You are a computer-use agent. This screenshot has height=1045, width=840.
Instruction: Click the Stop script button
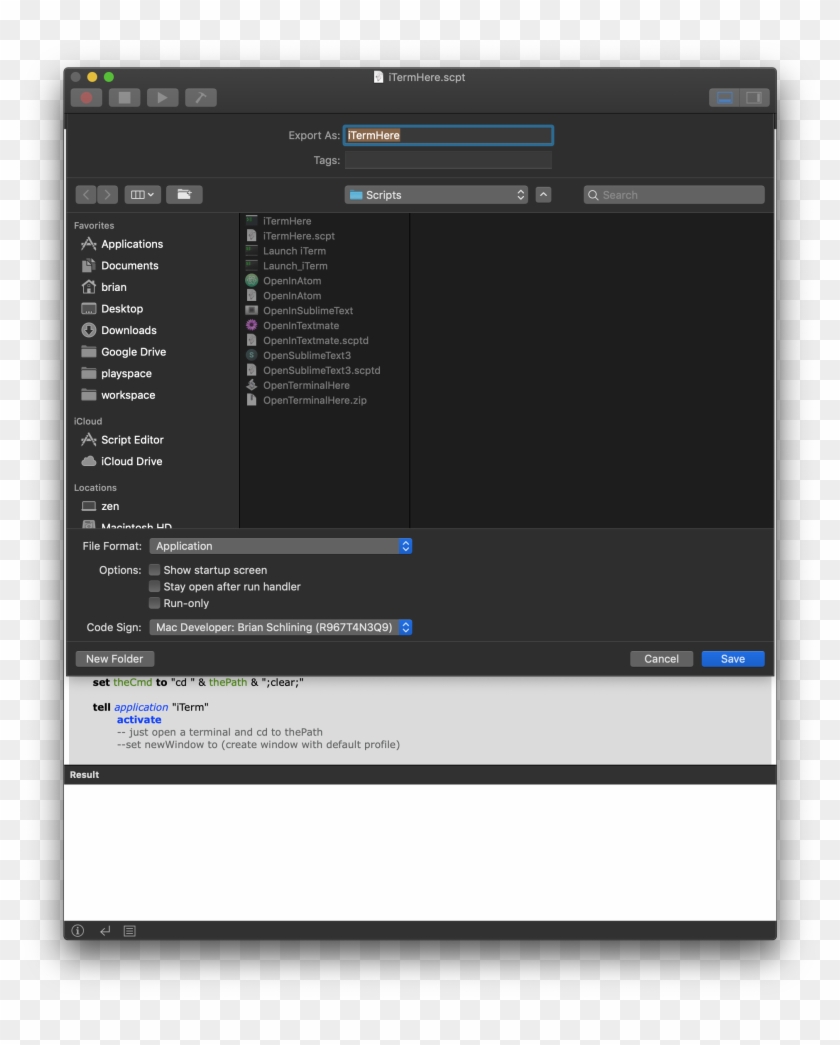[124, 97]
